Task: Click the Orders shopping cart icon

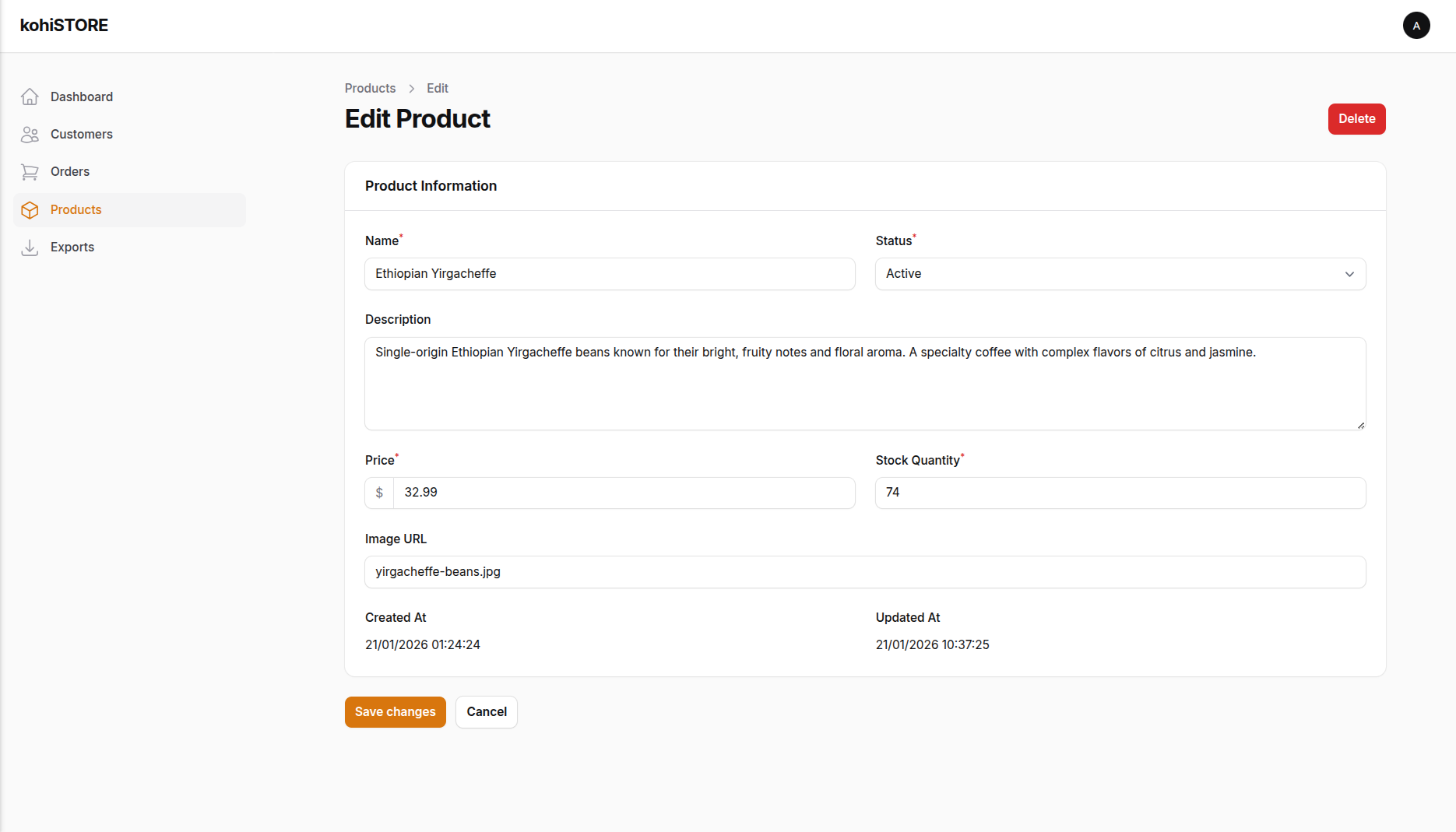Action: click(x=30, y=172)
